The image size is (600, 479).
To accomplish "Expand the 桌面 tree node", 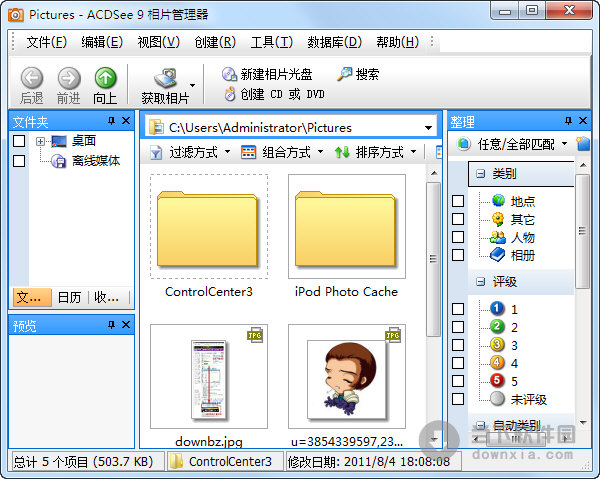I will point(40,142).
